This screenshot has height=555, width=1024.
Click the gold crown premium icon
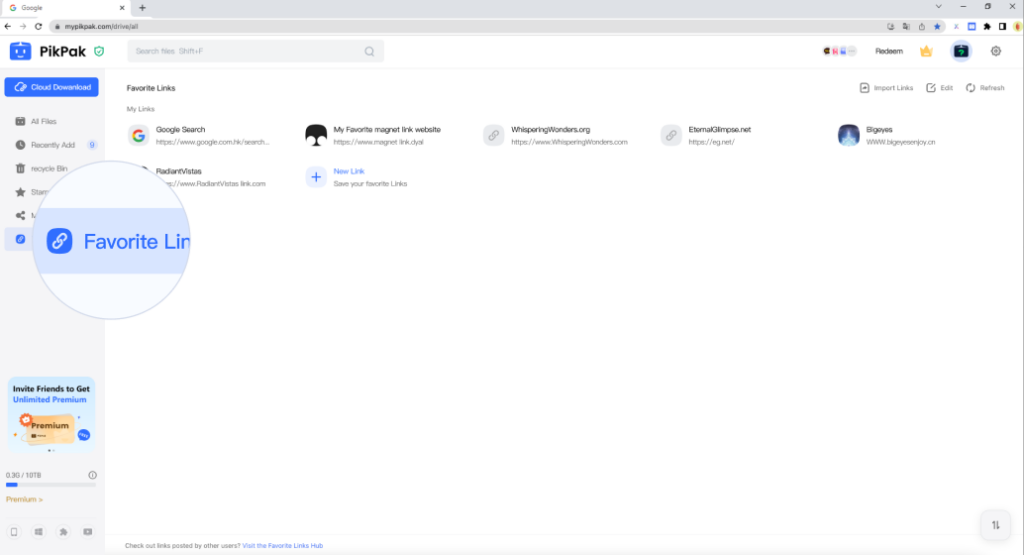click(926, 51)
